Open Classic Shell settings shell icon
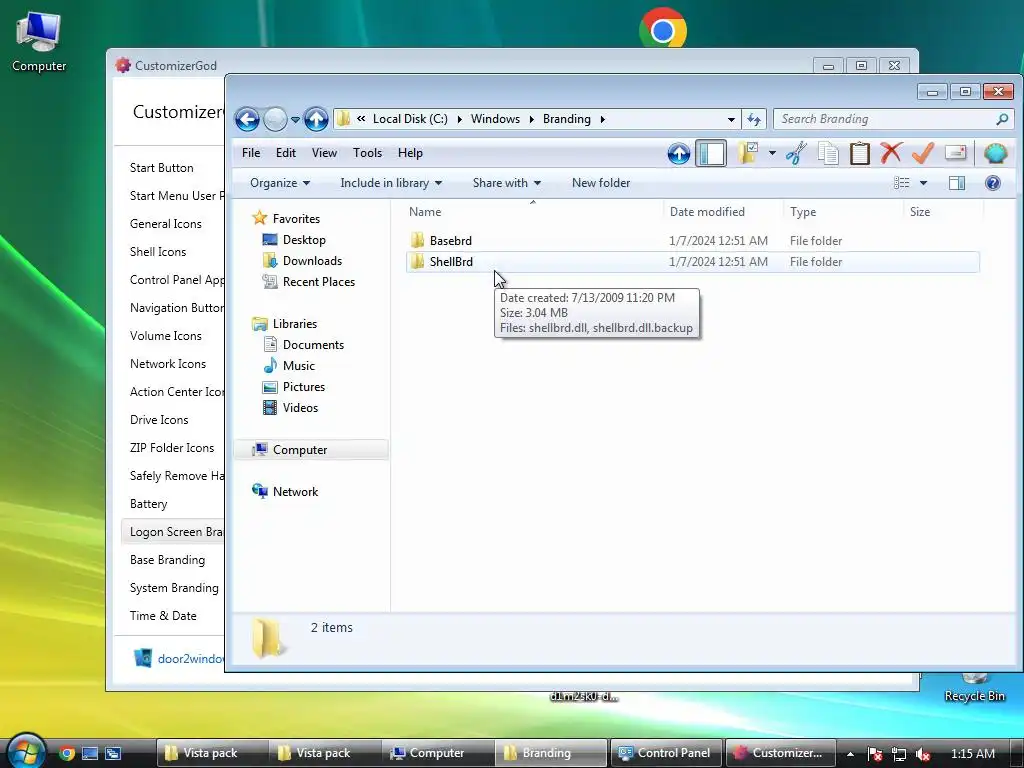The width and height of the screenshot is (1024, 768). (995, 153)
